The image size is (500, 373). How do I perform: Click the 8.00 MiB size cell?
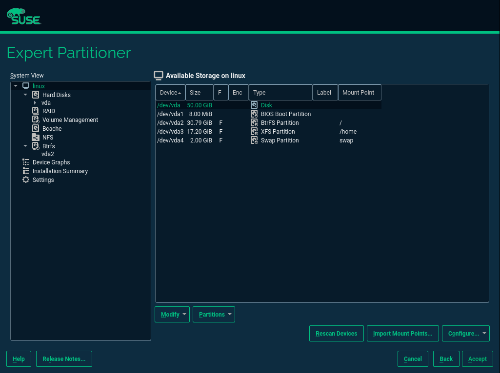tap(201, 114)
